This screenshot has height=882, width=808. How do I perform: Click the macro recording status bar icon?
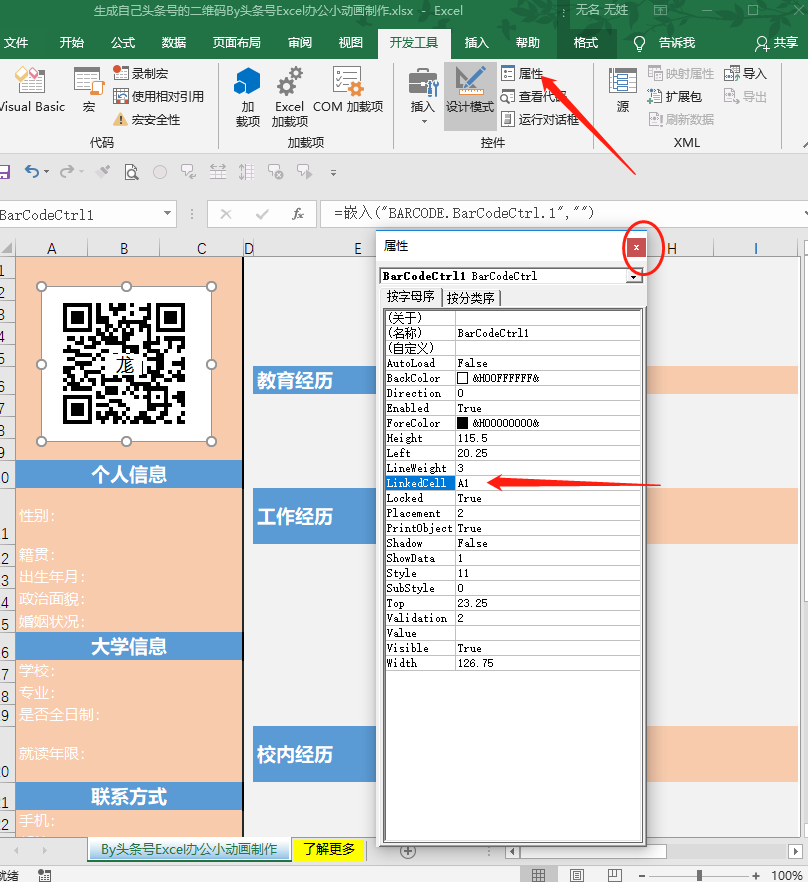[x=44, y=875]
